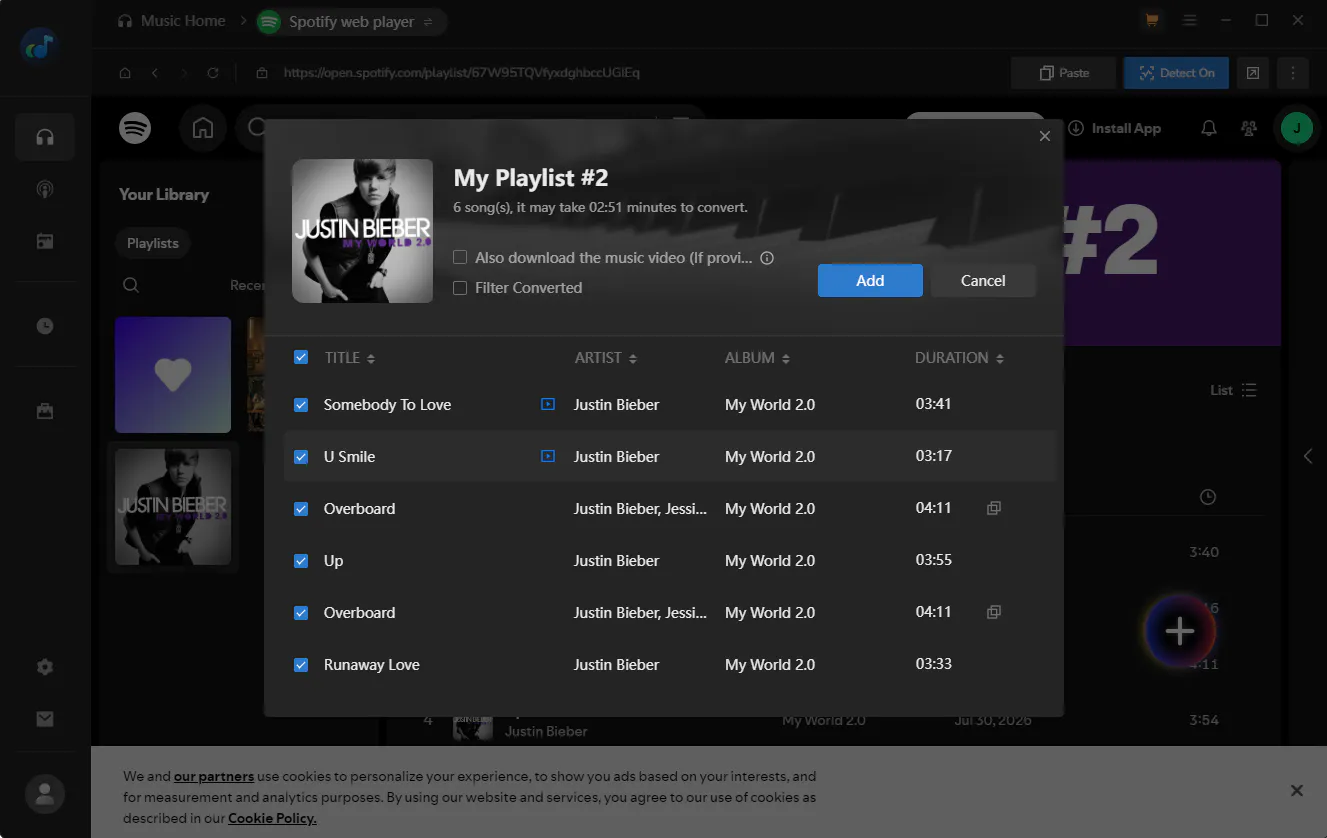Click the user profile avatar at sidebar bottom

point(45,794)
